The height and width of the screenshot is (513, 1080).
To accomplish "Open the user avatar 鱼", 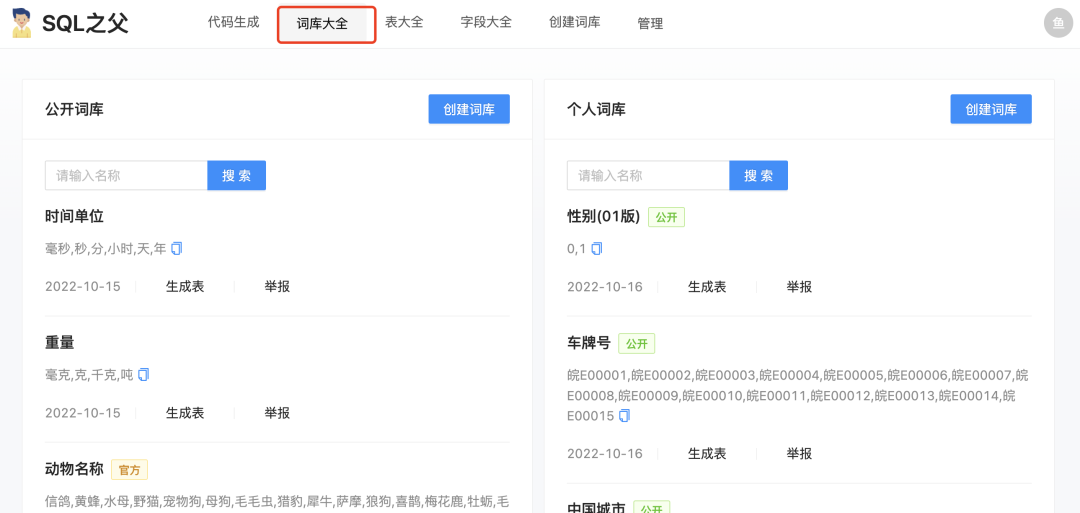I will (1058, 23).
